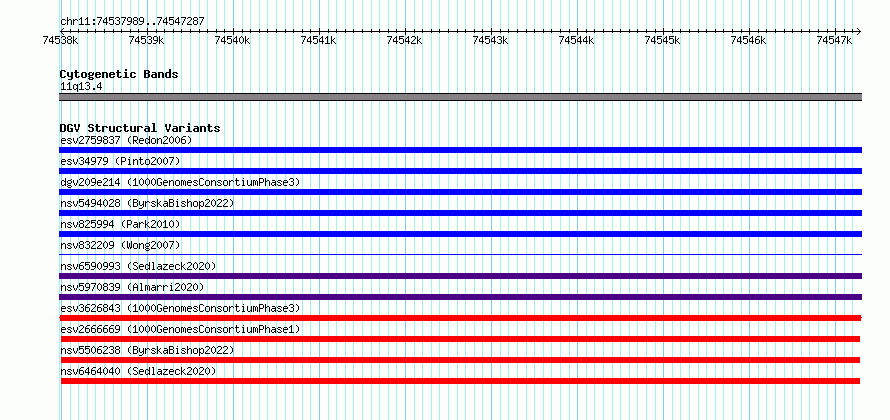Select the blue bar under nsv5494028
Viewport: 890px width, 420px height.
460,213
